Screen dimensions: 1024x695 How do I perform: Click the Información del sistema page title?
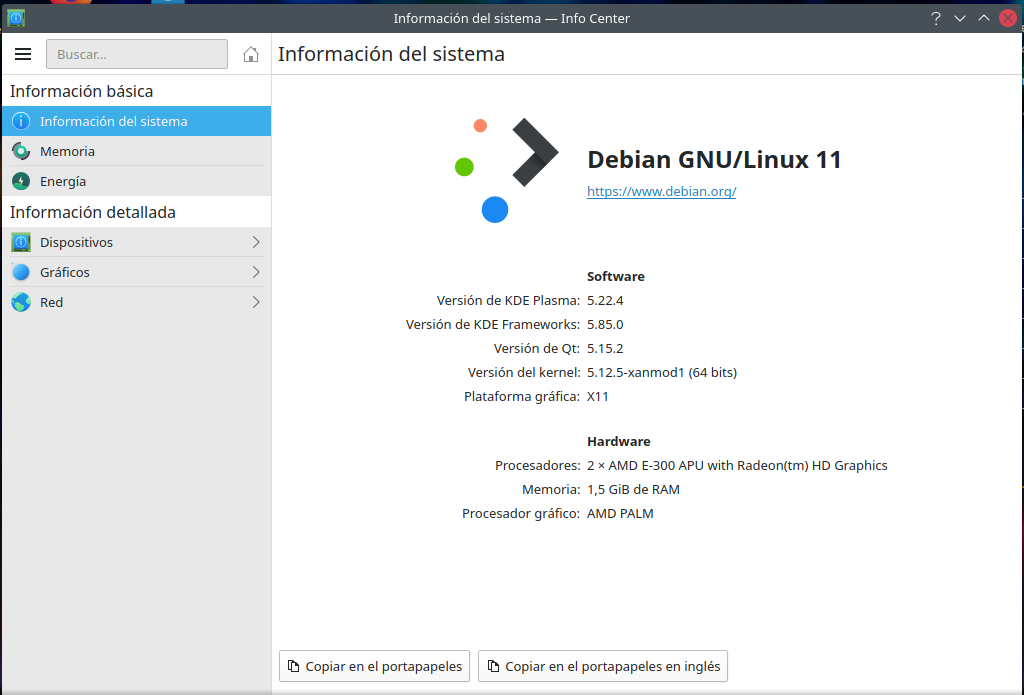pyautogui.click(x=391, y=54)
